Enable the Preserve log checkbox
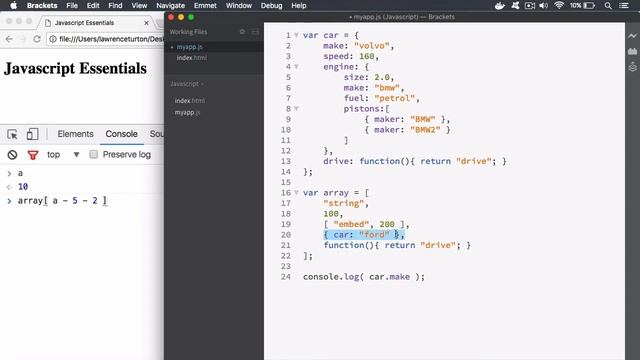The width and height of the screenshot is (640, 360). [93, 154]
